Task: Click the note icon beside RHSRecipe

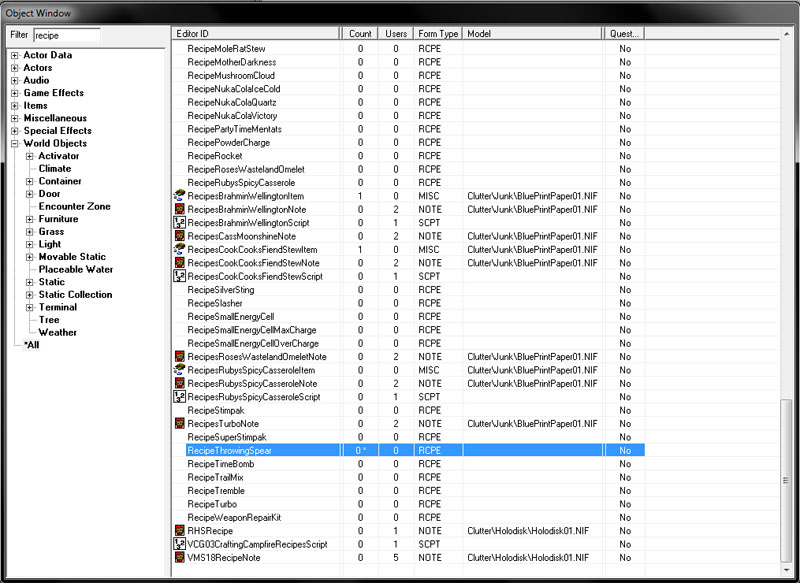Action: [179, 530]
